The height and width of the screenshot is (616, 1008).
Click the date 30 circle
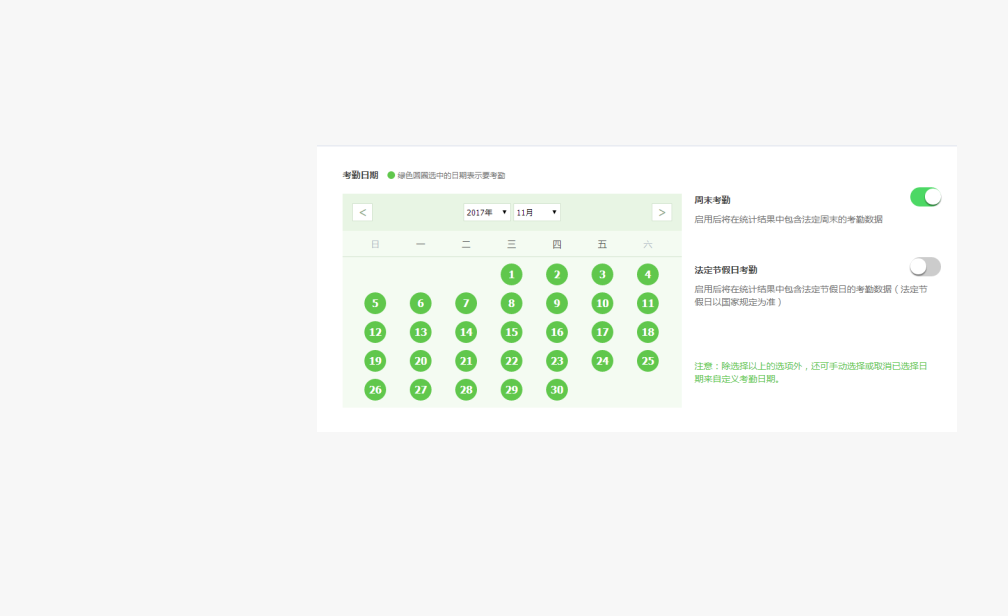tap(557, 390)
